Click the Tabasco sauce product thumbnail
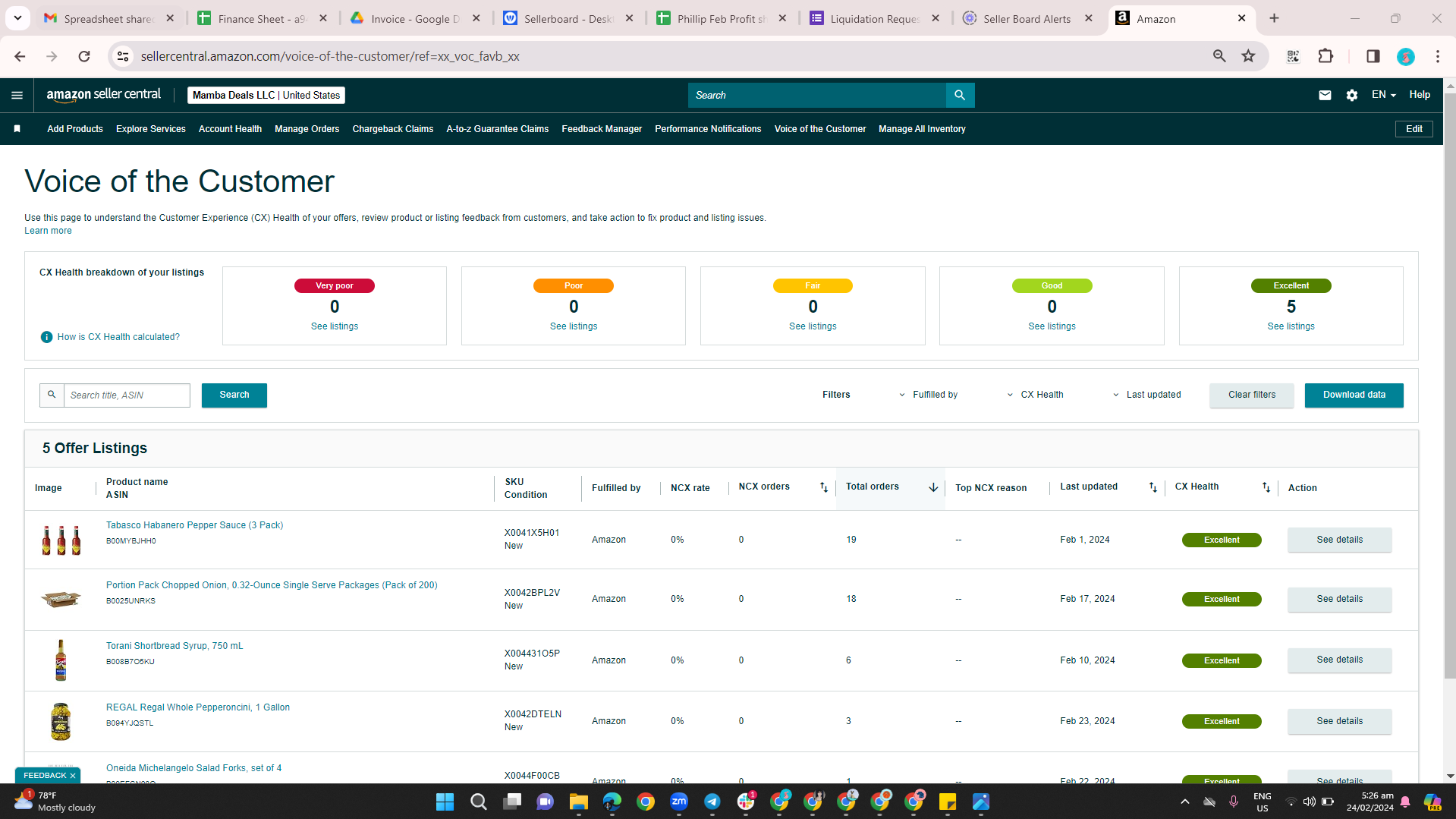Screen dimensions: 1456x819 pyautogui.click(x=61, y=540)
